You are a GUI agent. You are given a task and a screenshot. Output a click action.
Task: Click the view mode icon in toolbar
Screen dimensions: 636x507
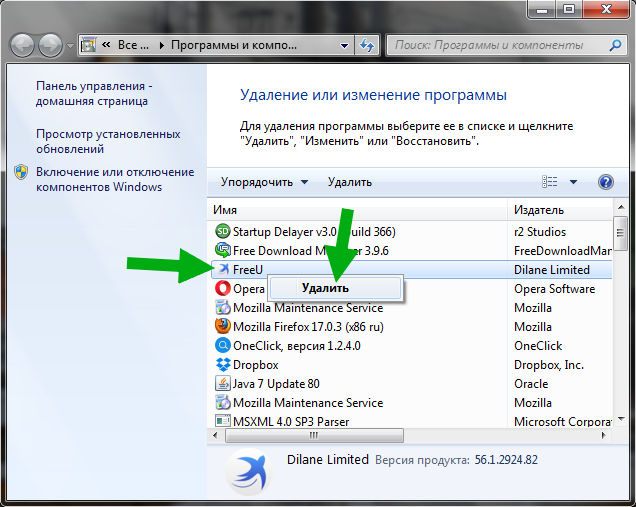coord(550,182)
